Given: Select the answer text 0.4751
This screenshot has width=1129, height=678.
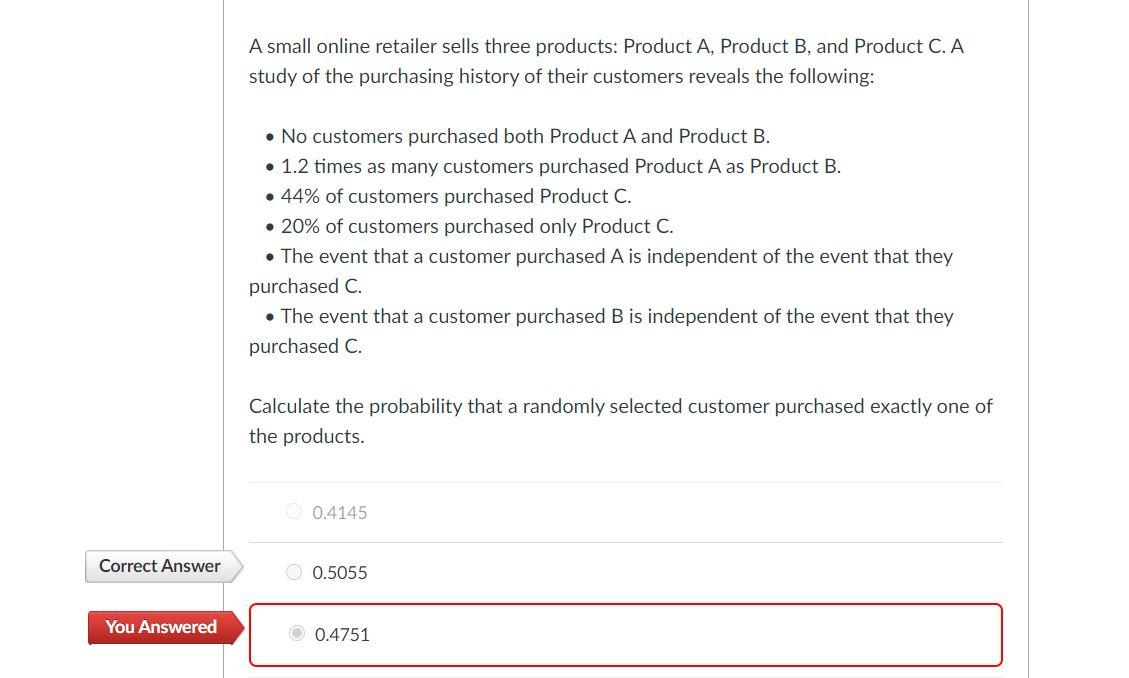Looking at the screenshot, I should coord(342,634).
